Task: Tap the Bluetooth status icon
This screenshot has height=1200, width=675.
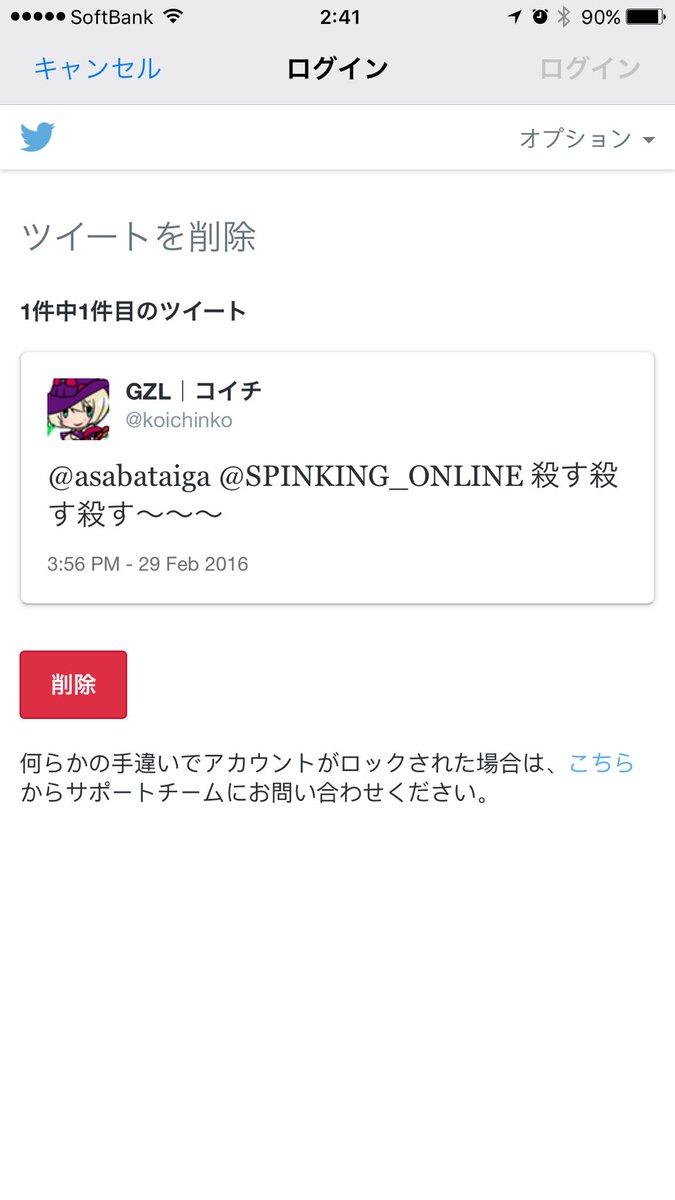Action: (563, 17)
